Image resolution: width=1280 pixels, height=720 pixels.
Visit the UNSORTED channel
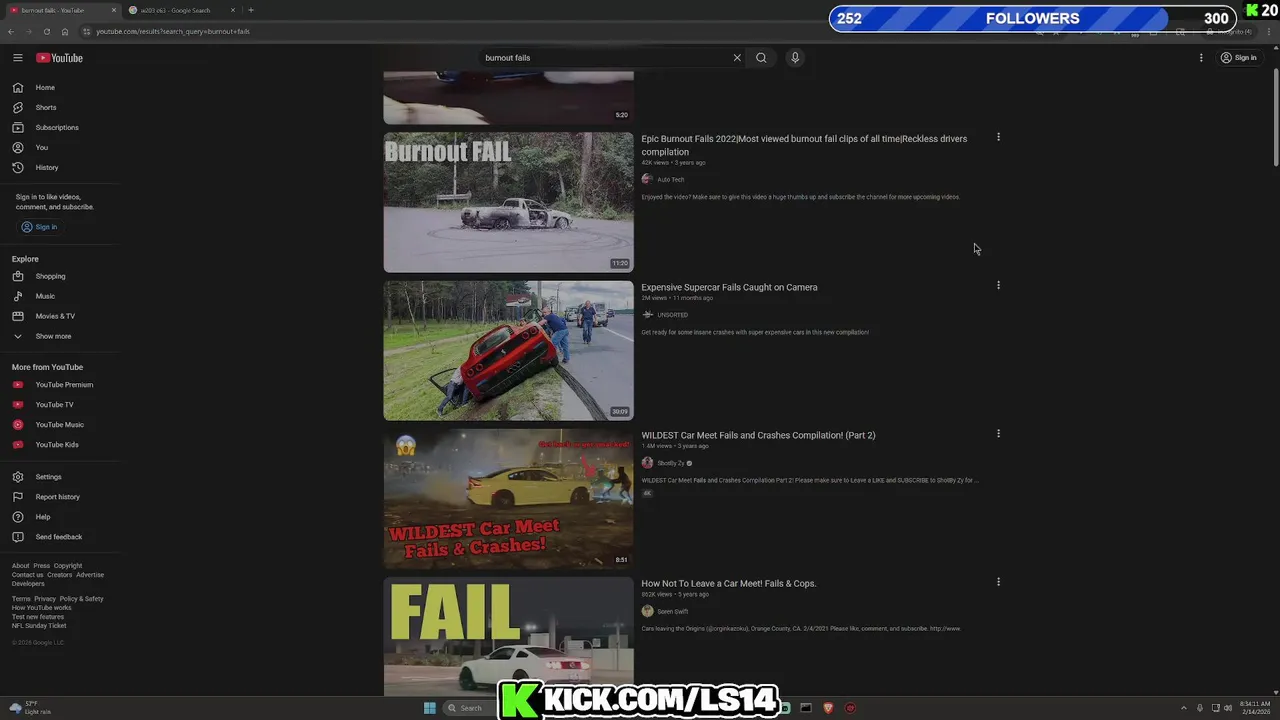672,315
